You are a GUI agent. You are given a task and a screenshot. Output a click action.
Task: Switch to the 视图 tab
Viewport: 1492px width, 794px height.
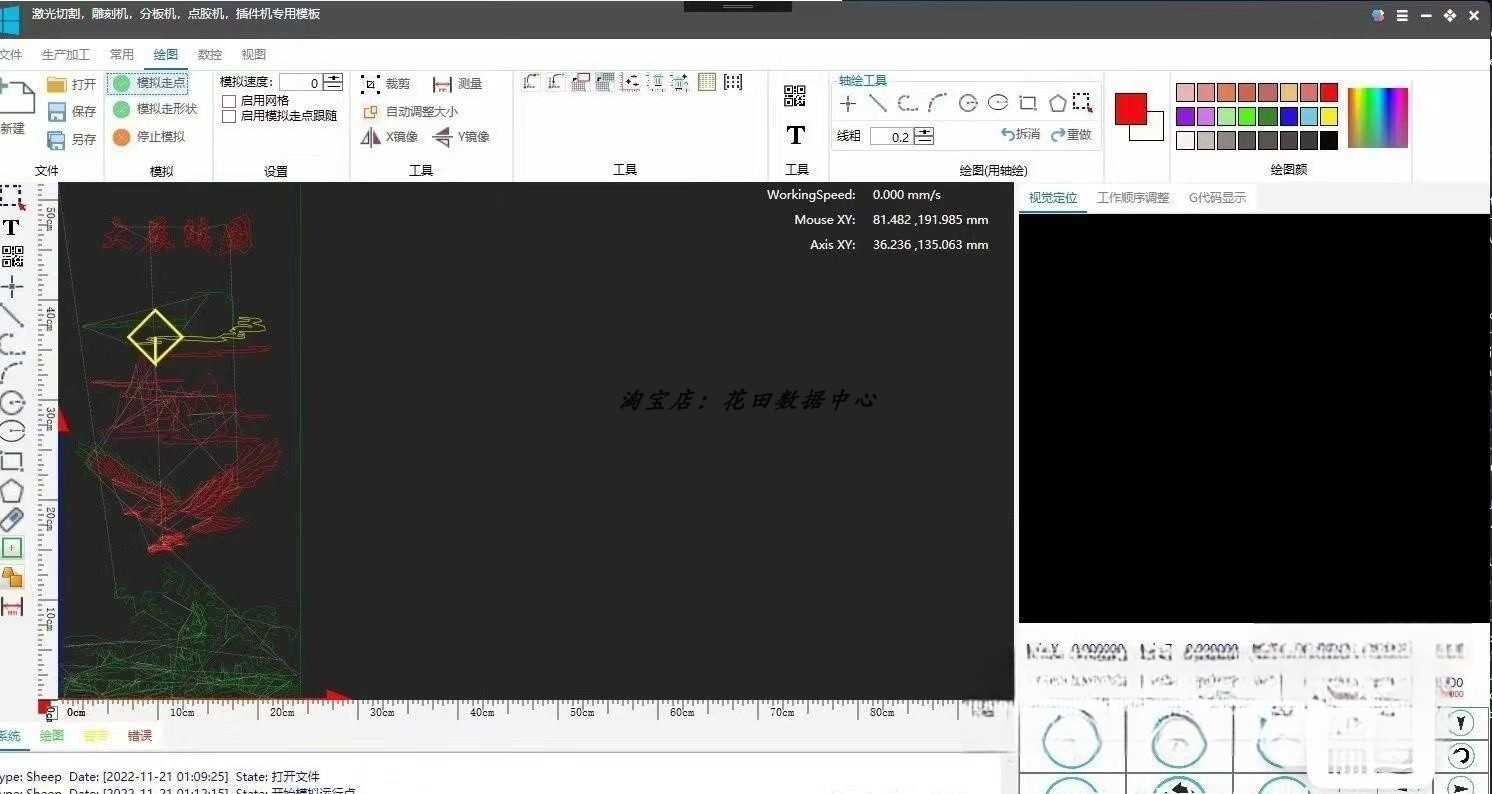[254, 55]
